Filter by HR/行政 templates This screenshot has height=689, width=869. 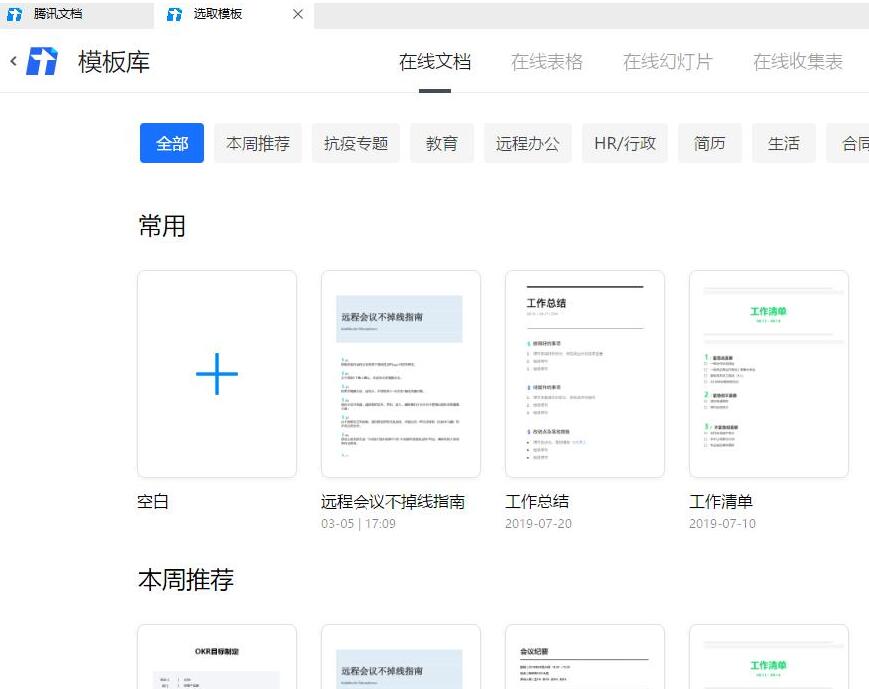pyautogui.click(x=625, y=143)
